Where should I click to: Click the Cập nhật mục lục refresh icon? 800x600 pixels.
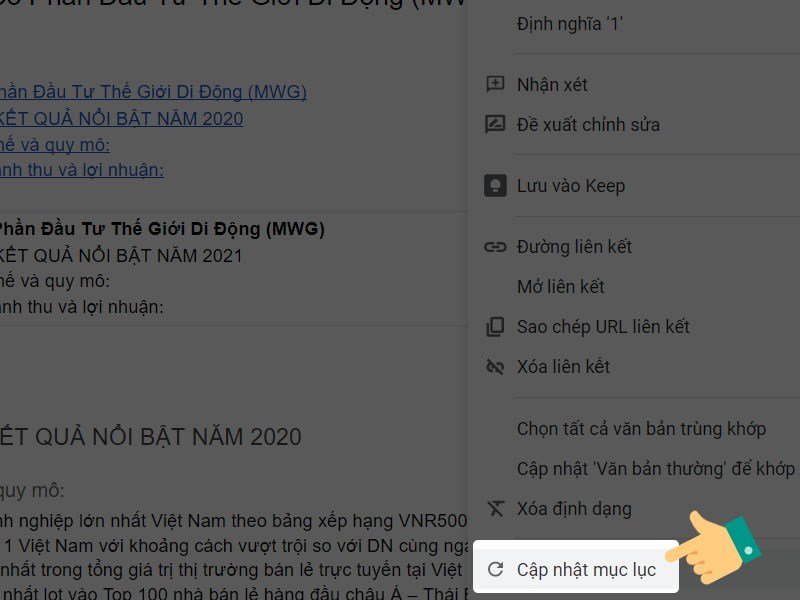[495, 569]
